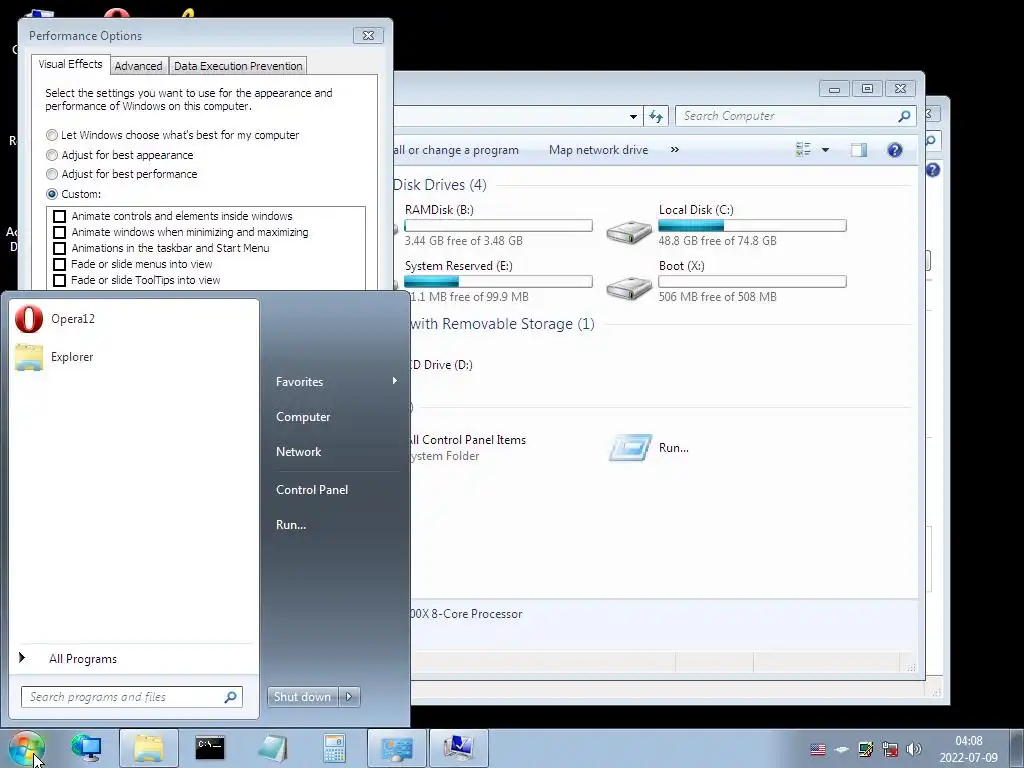Click Map network drive in toolbar

pyautogui.click(x=598, y=150)
